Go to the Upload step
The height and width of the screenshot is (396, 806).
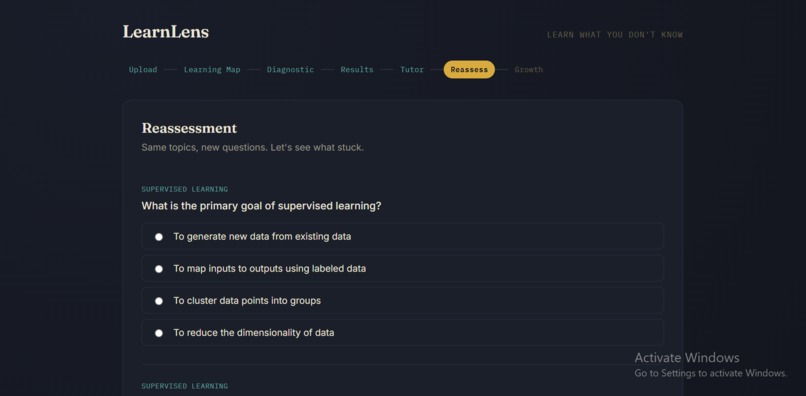pyautogui.click(x=143, y=69)
